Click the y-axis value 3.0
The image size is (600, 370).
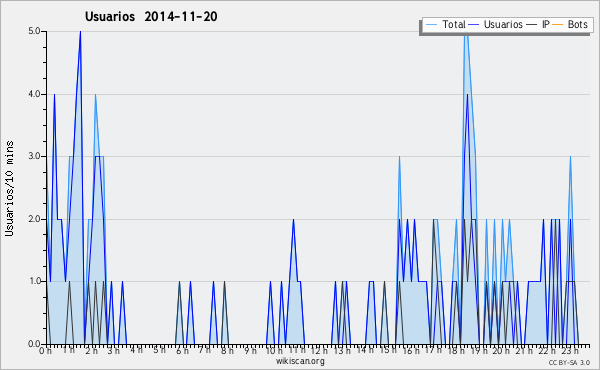click(34, 156)
